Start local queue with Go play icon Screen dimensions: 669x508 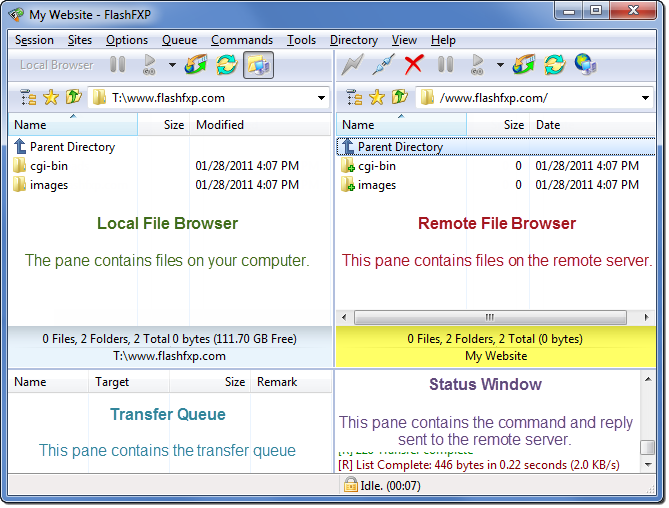click(149, 65)
